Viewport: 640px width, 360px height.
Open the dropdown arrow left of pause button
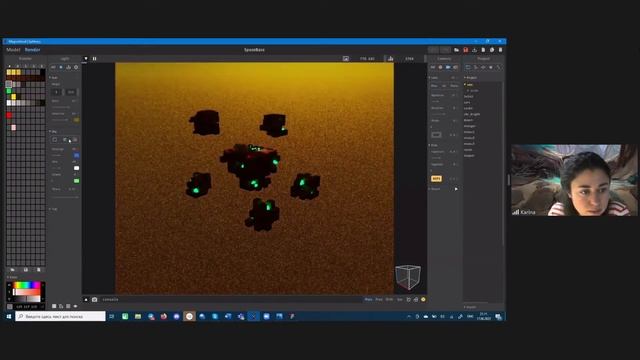tap(86, 59)
